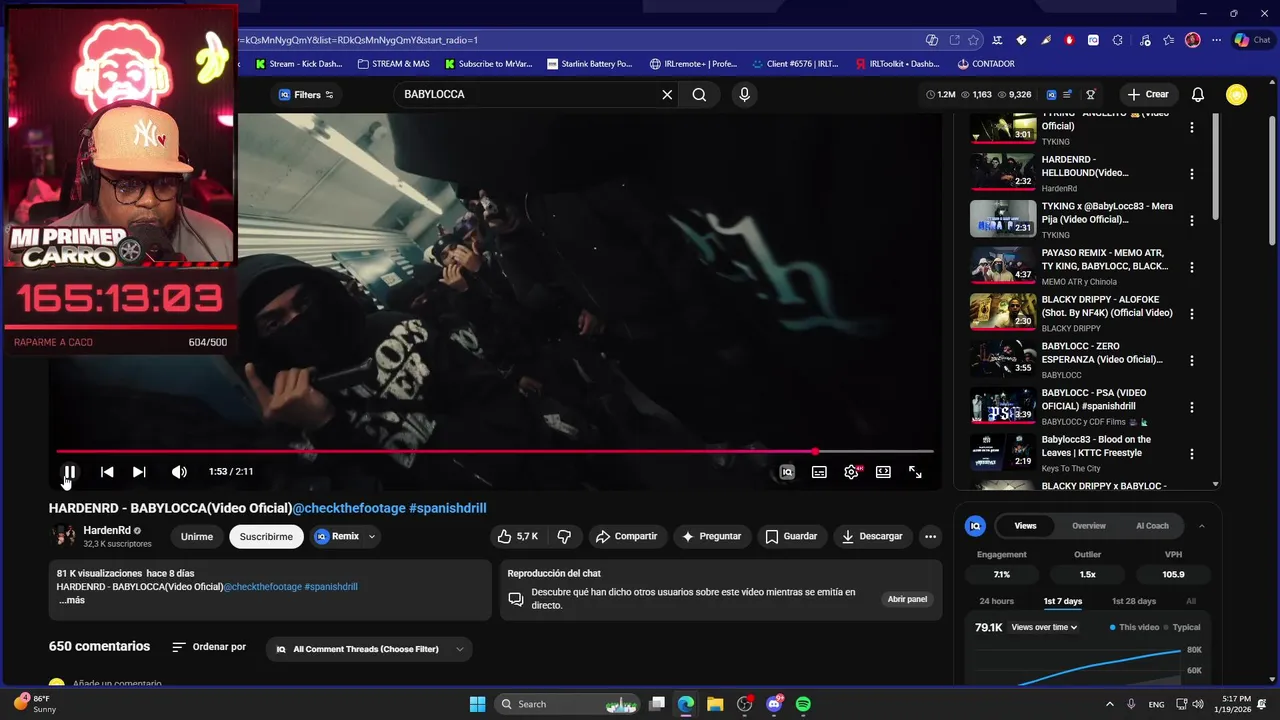Select the 1st 7 days range tab
This screenshot has width=1280, height=720.
coord(1062,601)
